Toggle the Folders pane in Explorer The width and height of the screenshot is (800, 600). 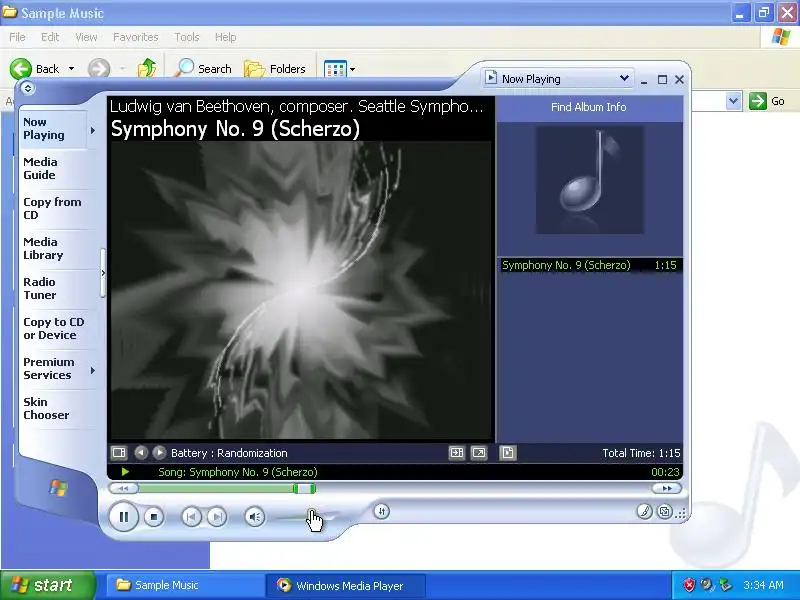pyautogui.click(x=275, y=69)
